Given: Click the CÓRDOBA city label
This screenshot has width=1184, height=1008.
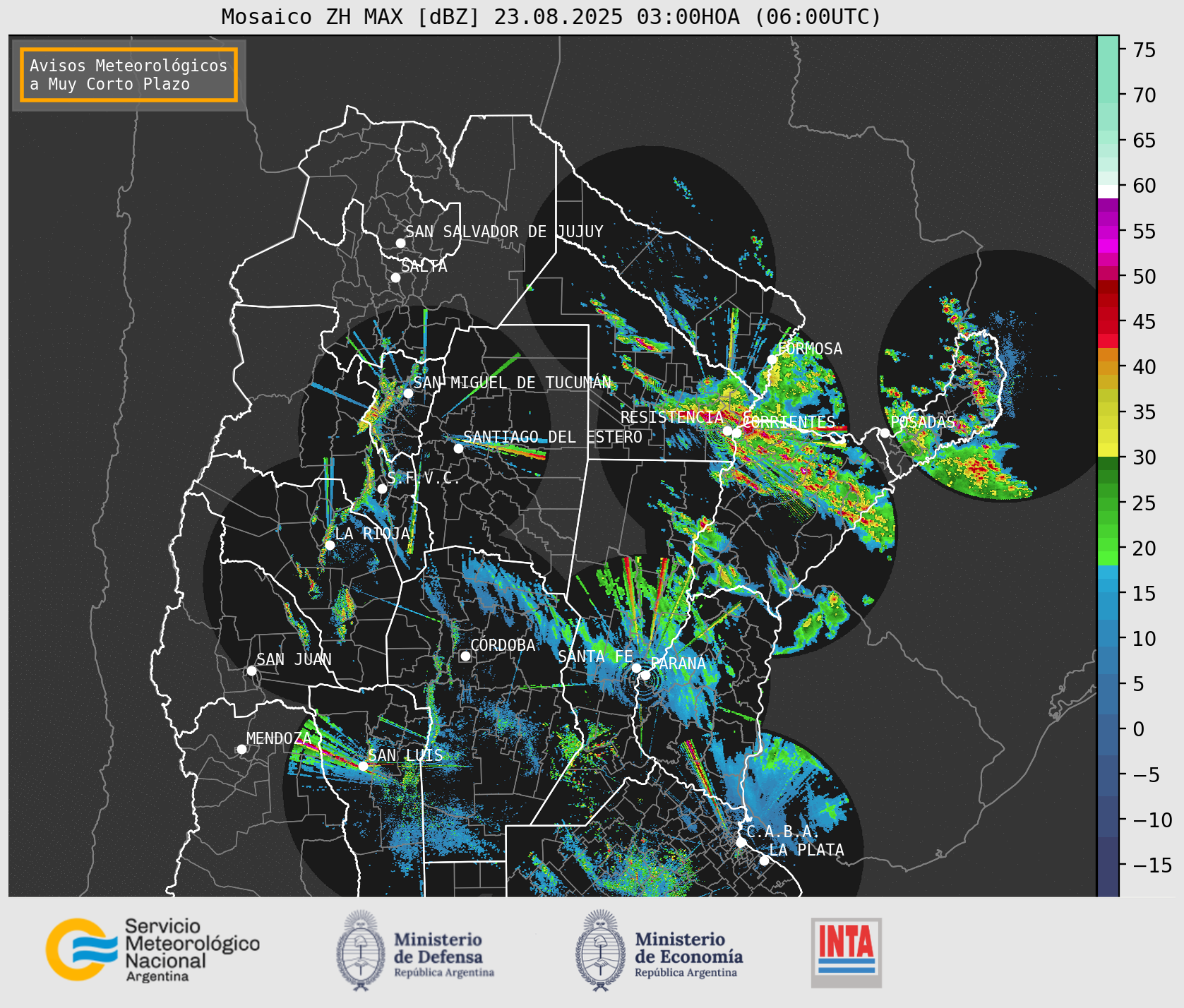Looking at the screenshot, I should tap(503, 645).
